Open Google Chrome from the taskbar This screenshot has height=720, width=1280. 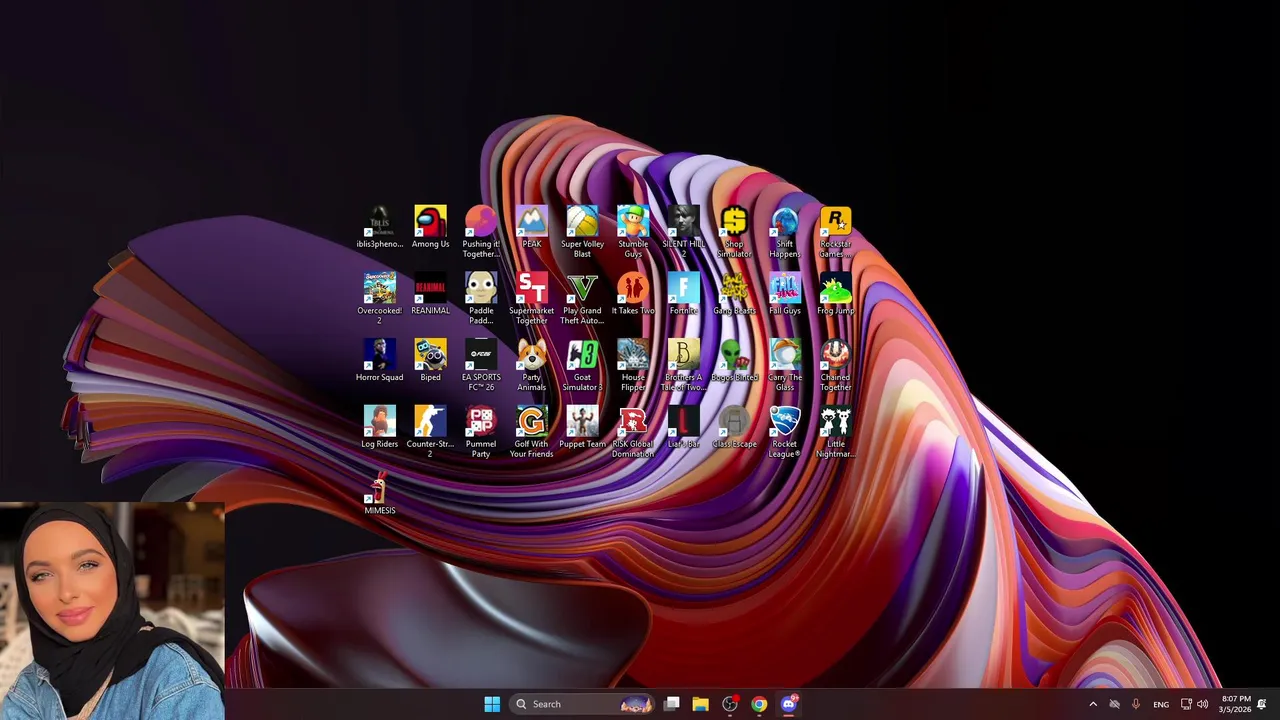pos(759,704)
